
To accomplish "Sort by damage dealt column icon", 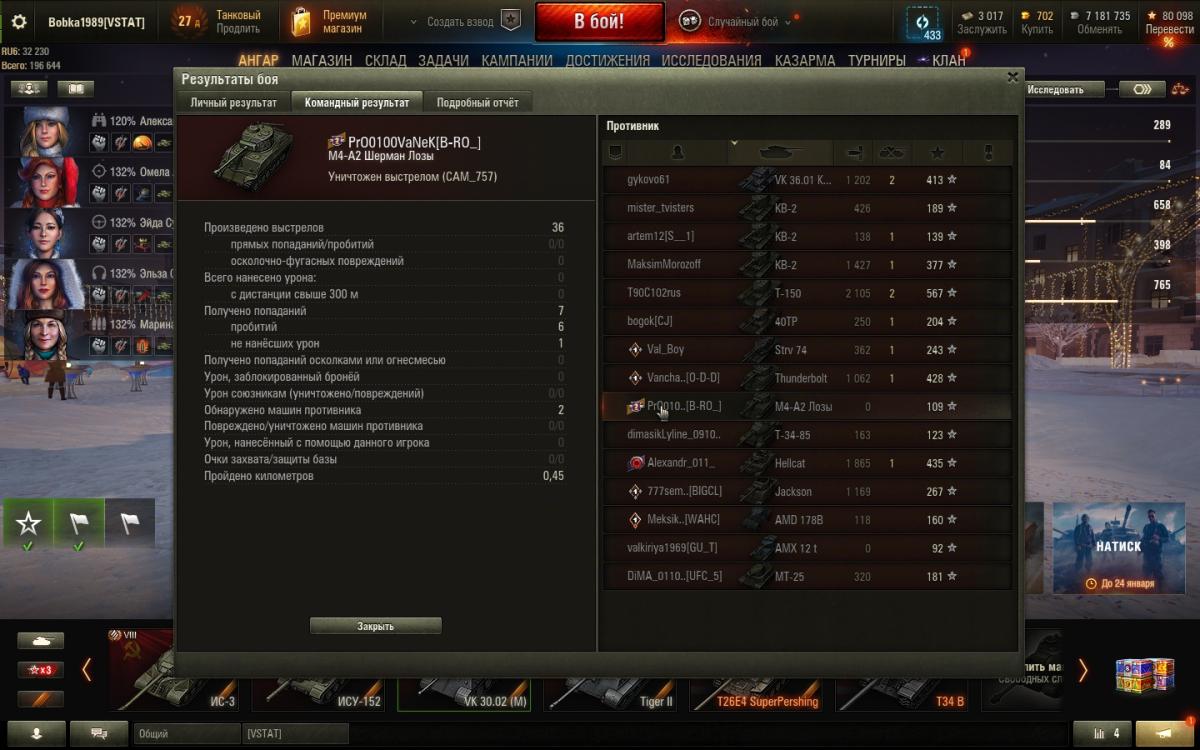I will pyautogui.click(x=854, y=152).
